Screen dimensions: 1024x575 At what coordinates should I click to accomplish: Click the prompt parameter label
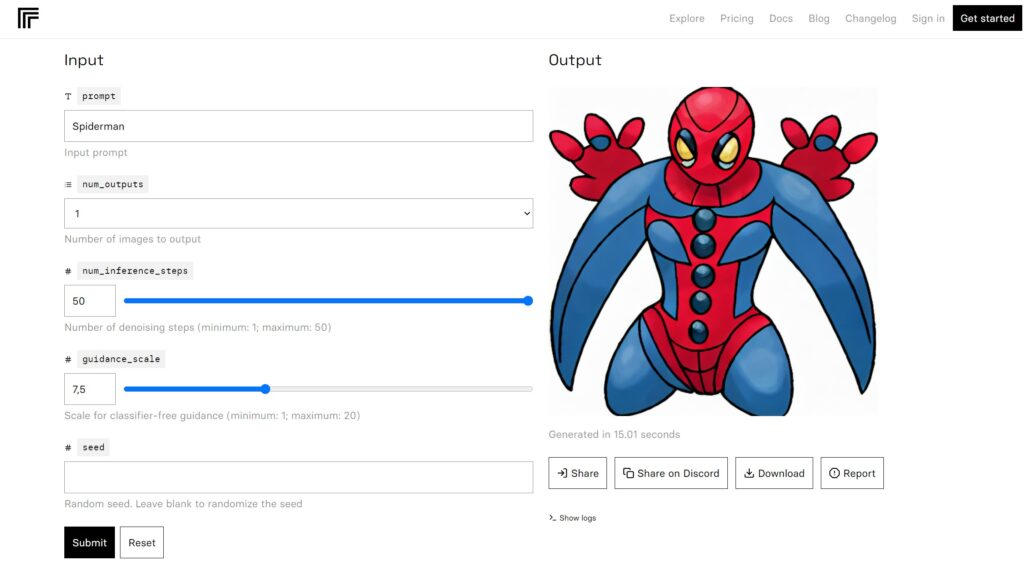tap(99, 96)
